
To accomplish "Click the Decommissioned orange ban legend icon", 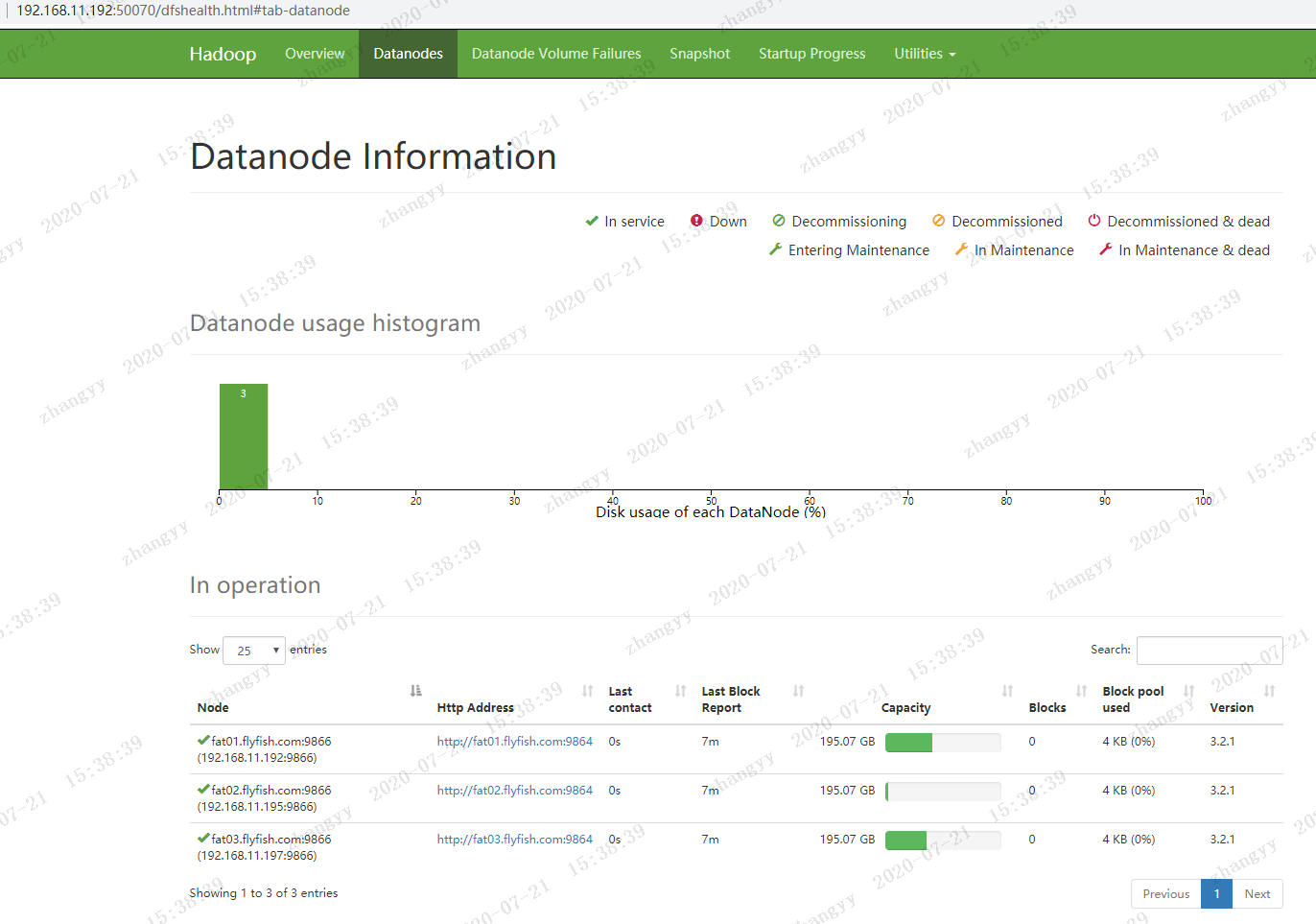I will (x=939, y=221).
